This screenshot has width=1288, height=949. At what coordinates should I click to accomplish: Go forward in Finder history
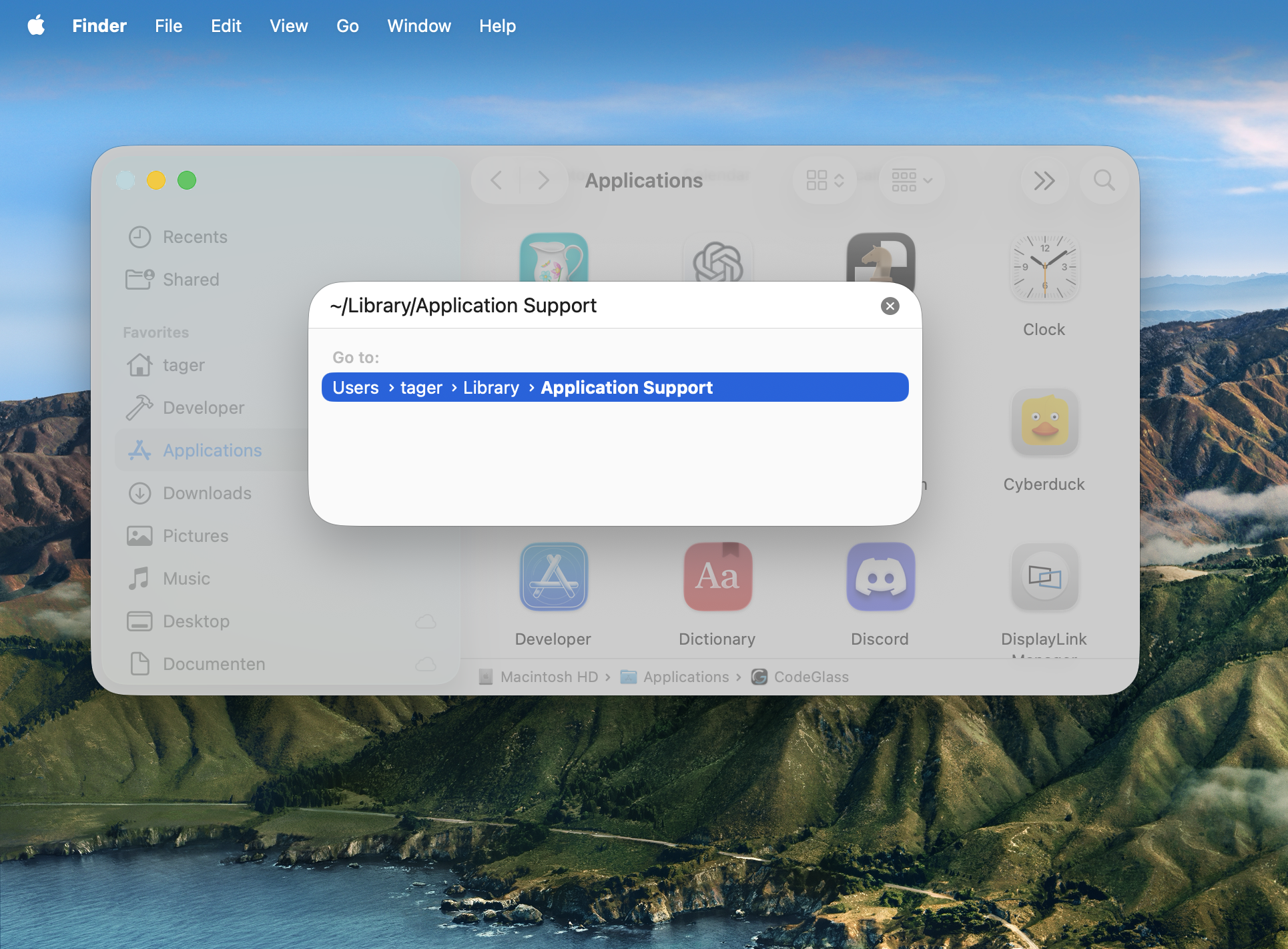pyautogui.click(x=544, y=180)
